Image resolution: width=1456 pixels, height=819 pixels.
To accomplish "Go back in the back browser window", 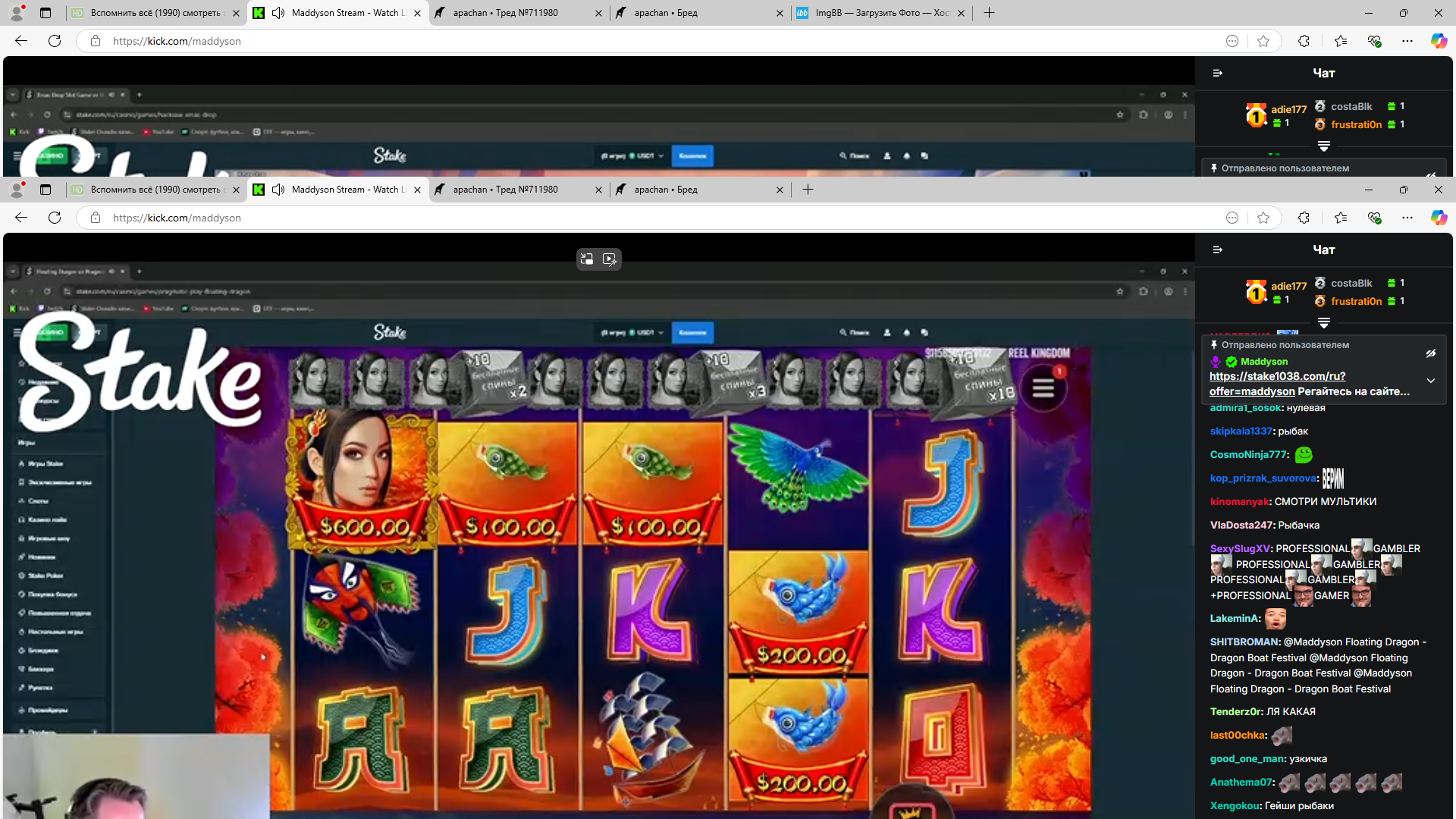I will [x=21, y=41].
